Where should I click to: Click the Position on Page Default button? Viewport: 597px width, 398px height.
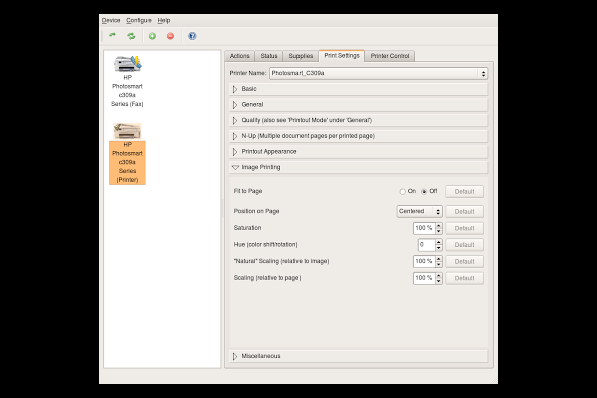465,211
